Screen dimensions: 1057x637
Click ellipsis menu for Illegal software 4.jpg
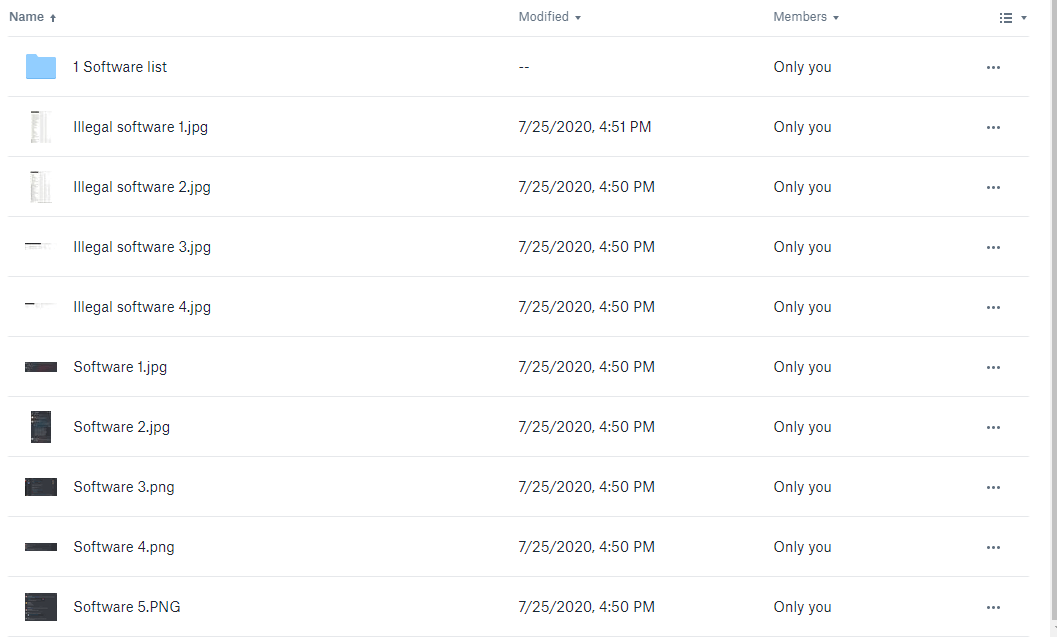pos(993,307)
